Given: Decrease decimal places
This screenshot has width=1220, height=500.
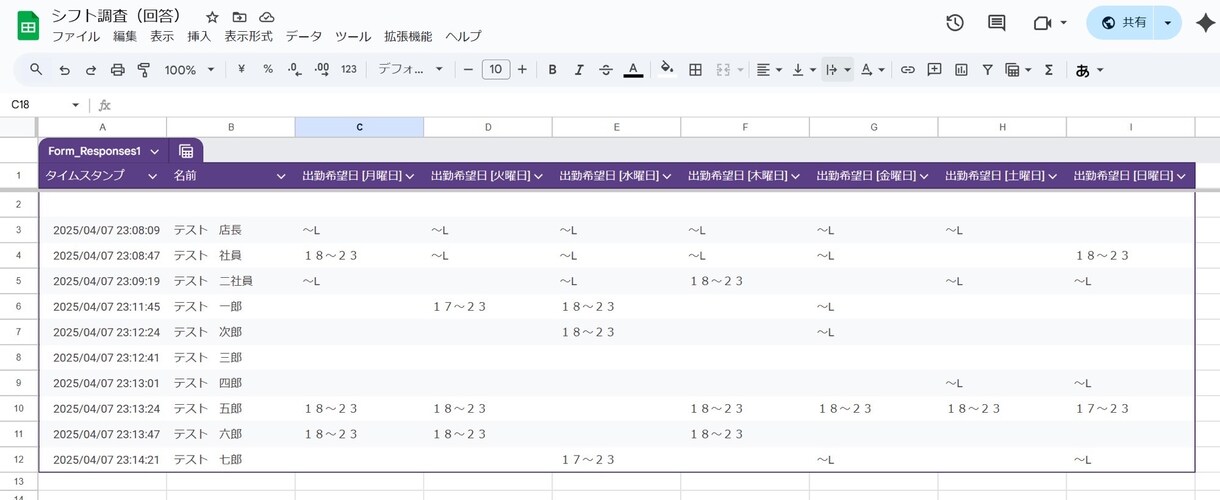Looking at the screenshot, I should click(x=295, y=70).
